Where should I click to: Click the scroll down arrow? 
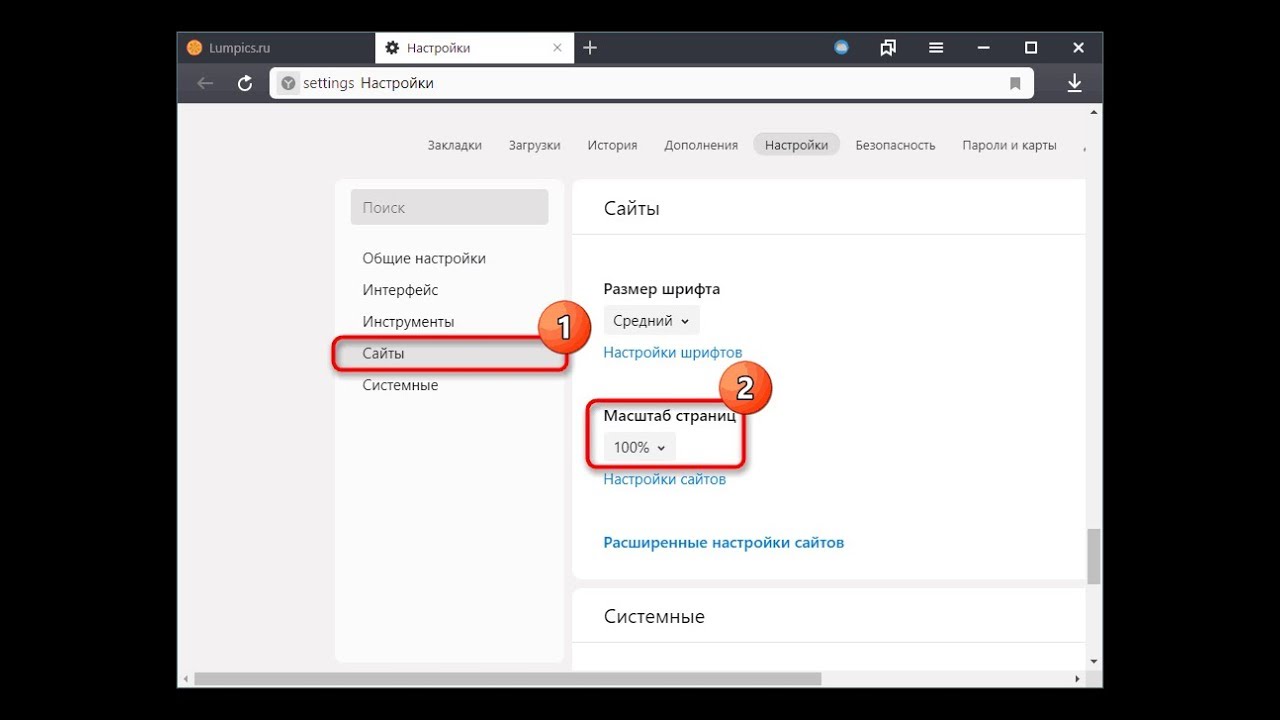[1094, 661]
